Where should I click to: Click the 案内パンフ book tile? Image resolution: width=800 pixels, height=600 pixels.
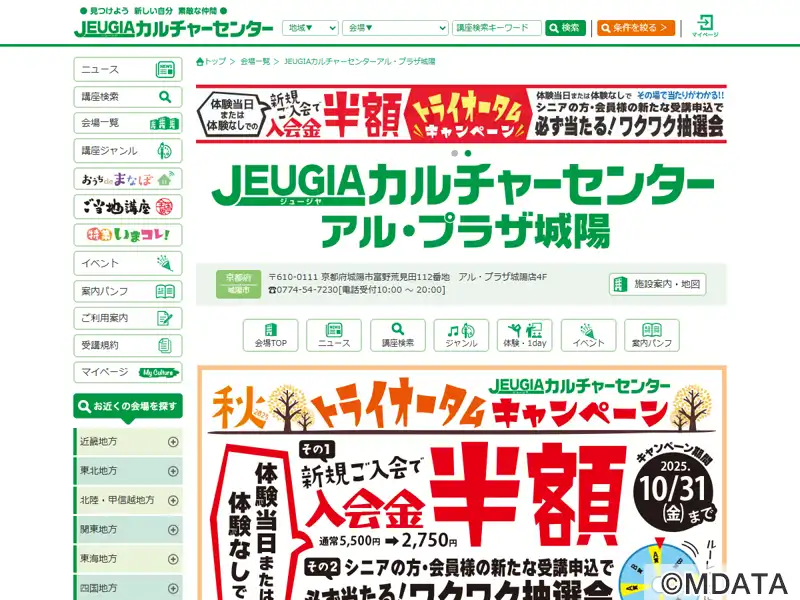[x=652, y=335]
